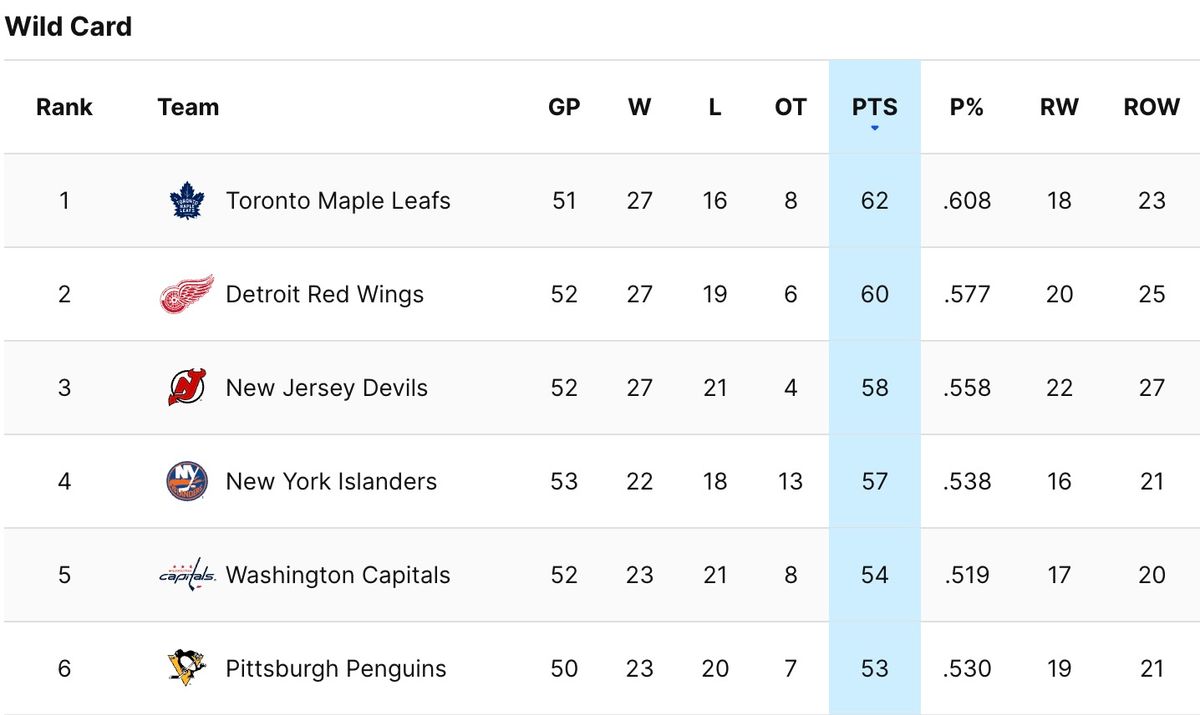Click the Pittsburgh Penguins logo
The image size is (1200, 715).
[186, 668]
